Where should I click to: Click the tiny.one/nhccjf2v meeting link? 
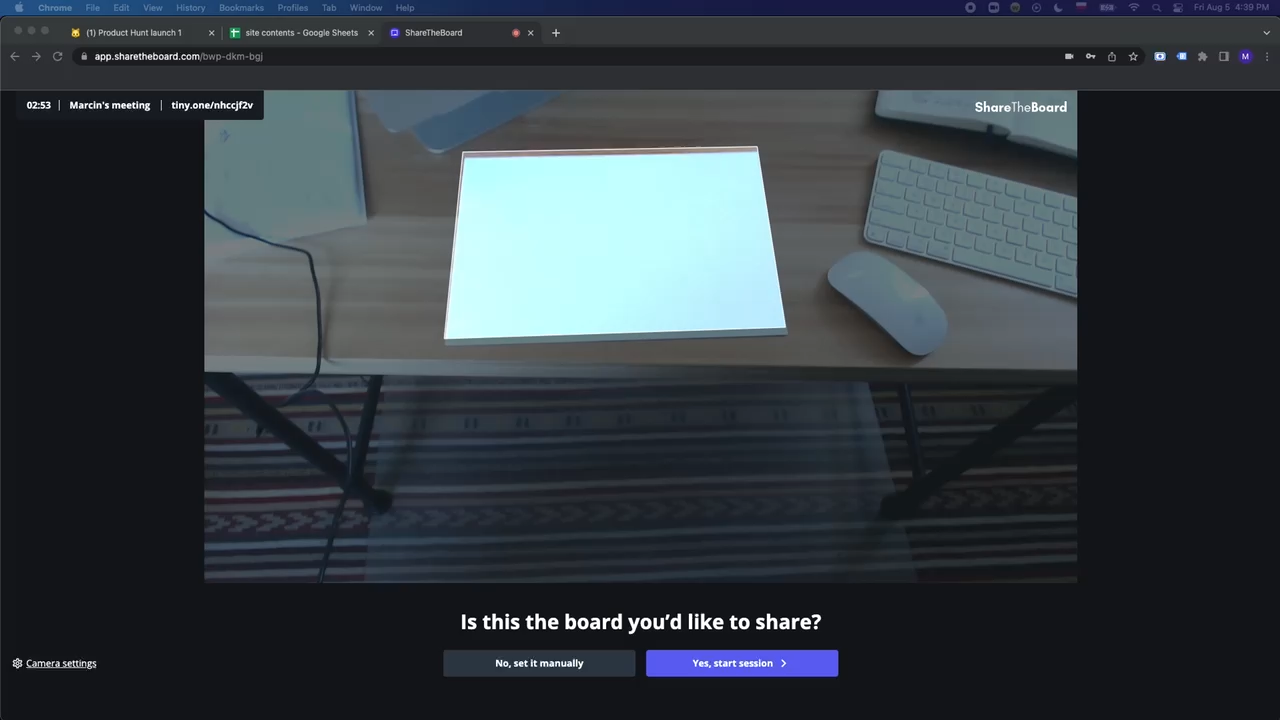pos(212,105)
